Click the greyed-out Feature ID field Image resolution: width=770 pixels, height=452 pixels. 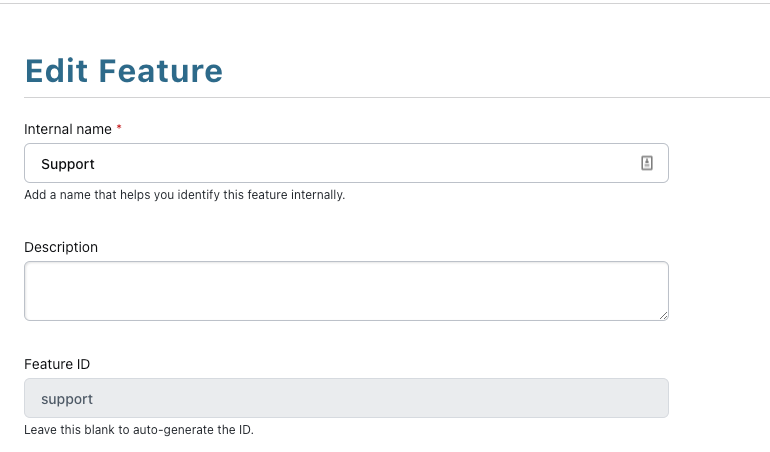click(x=346, y=398)
